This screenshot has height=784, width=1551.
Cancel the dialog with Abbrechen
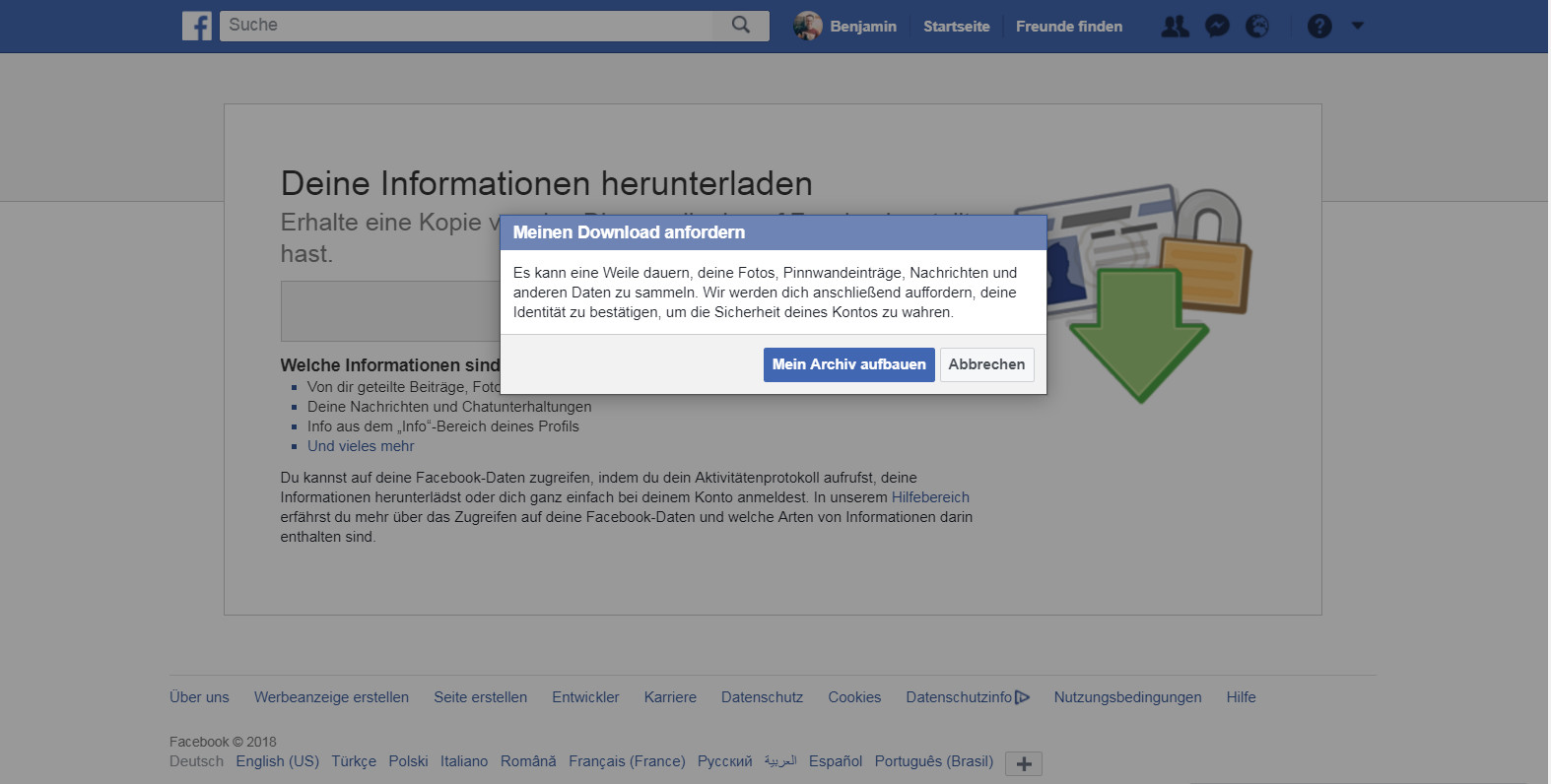tap(986, 364)
